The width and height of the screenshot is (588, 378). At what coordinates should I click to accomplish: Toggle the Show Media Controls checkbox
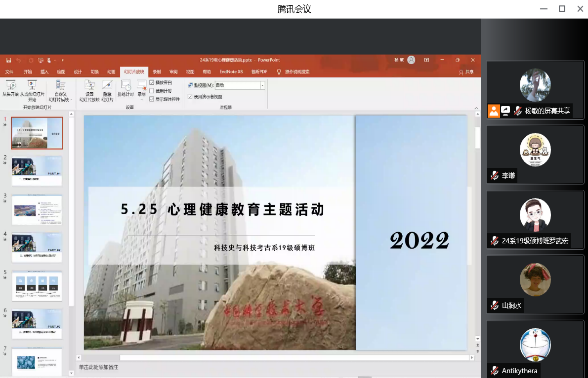(x=152, y=99)
